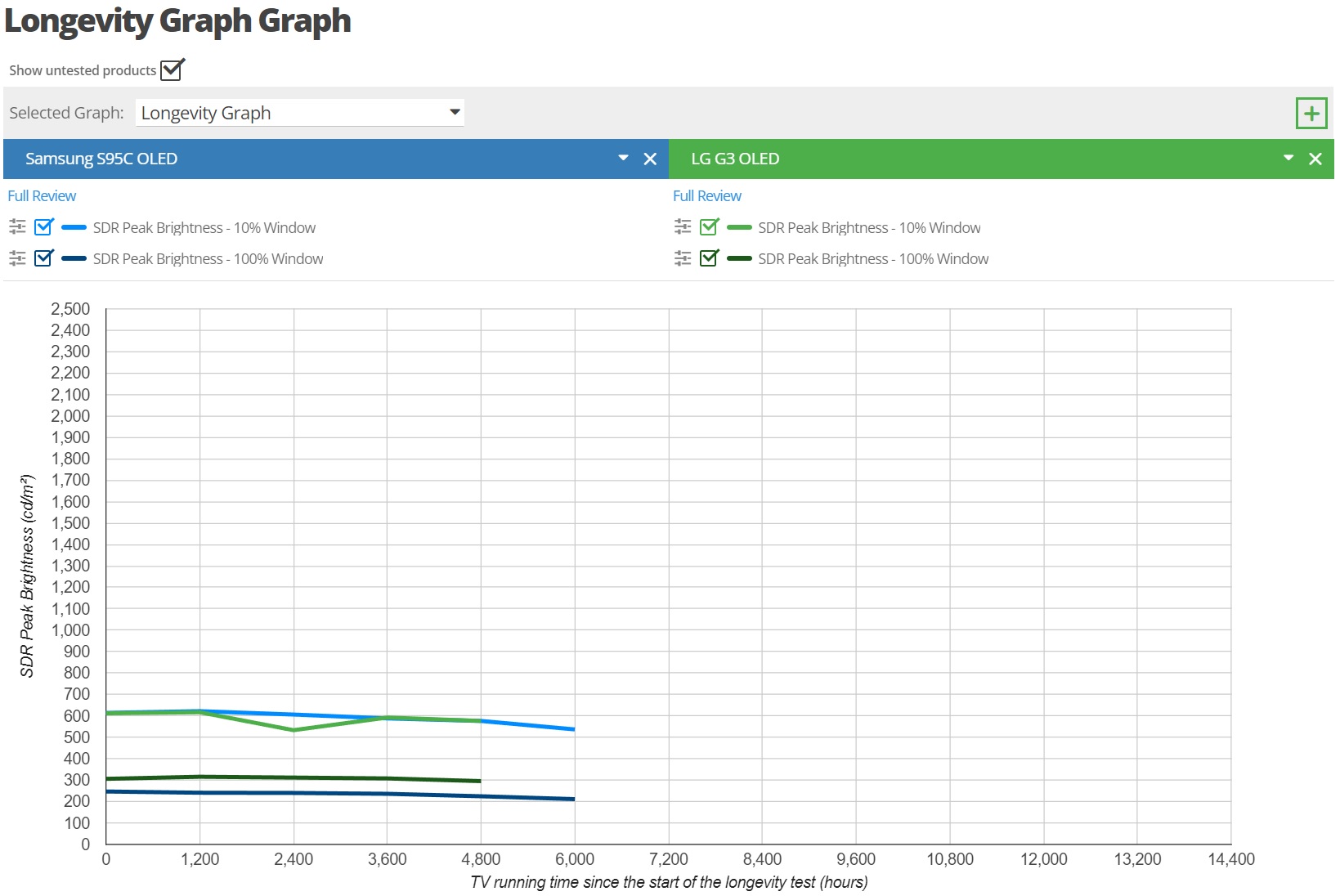Screen dimensions: 1340x896
Task: Click the x-axis title TV running time
Action: [669, 882]
